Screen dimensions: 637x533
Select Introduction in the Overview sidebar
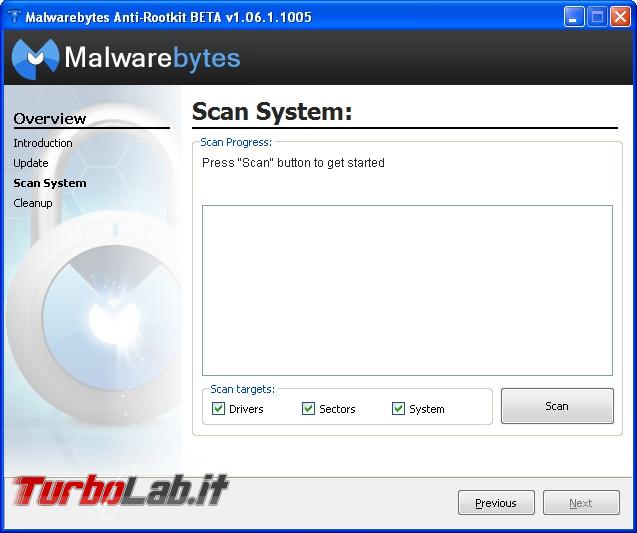43,143
